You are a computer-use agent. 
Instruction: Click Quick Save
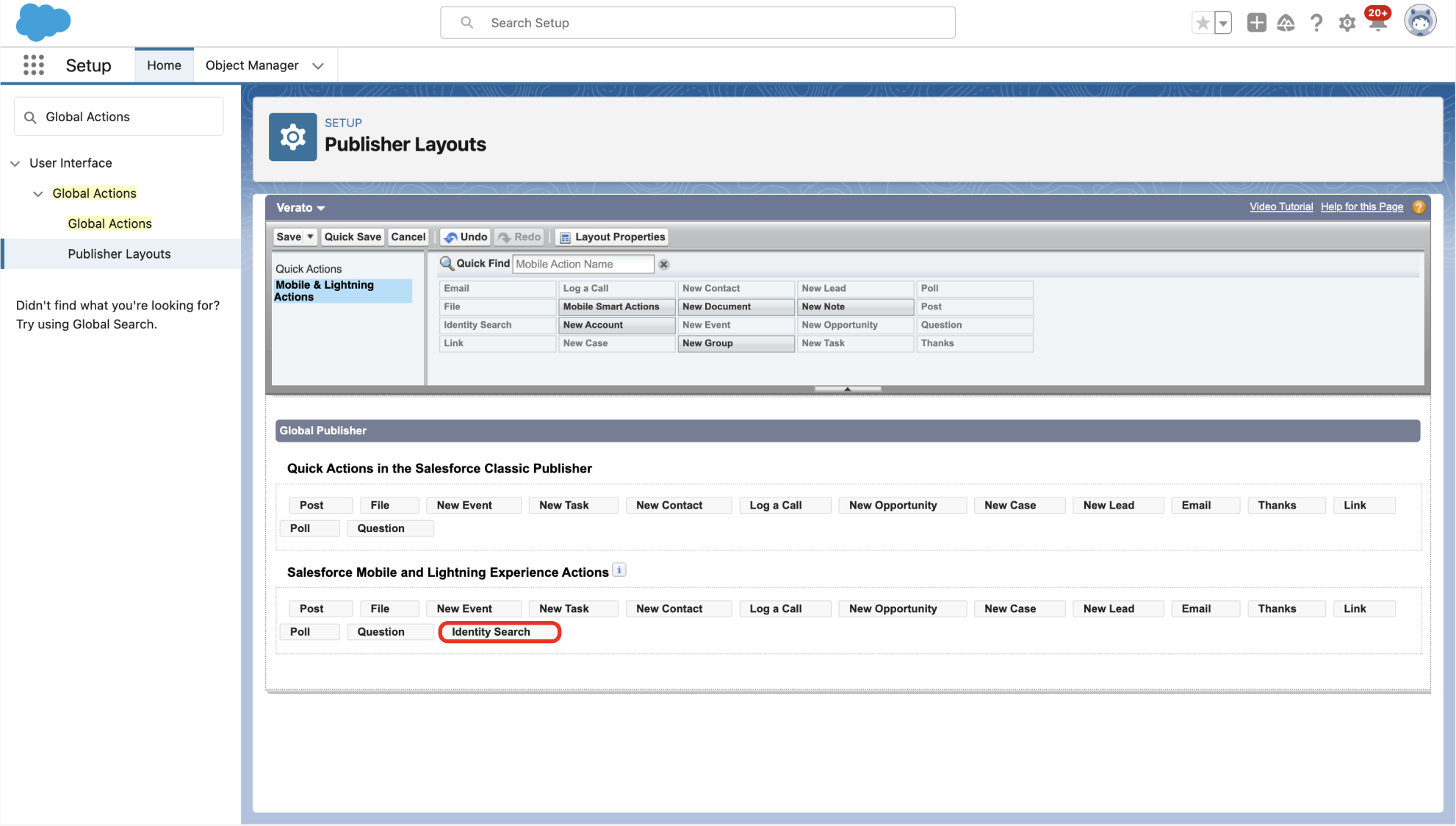[x=353, y=237]
